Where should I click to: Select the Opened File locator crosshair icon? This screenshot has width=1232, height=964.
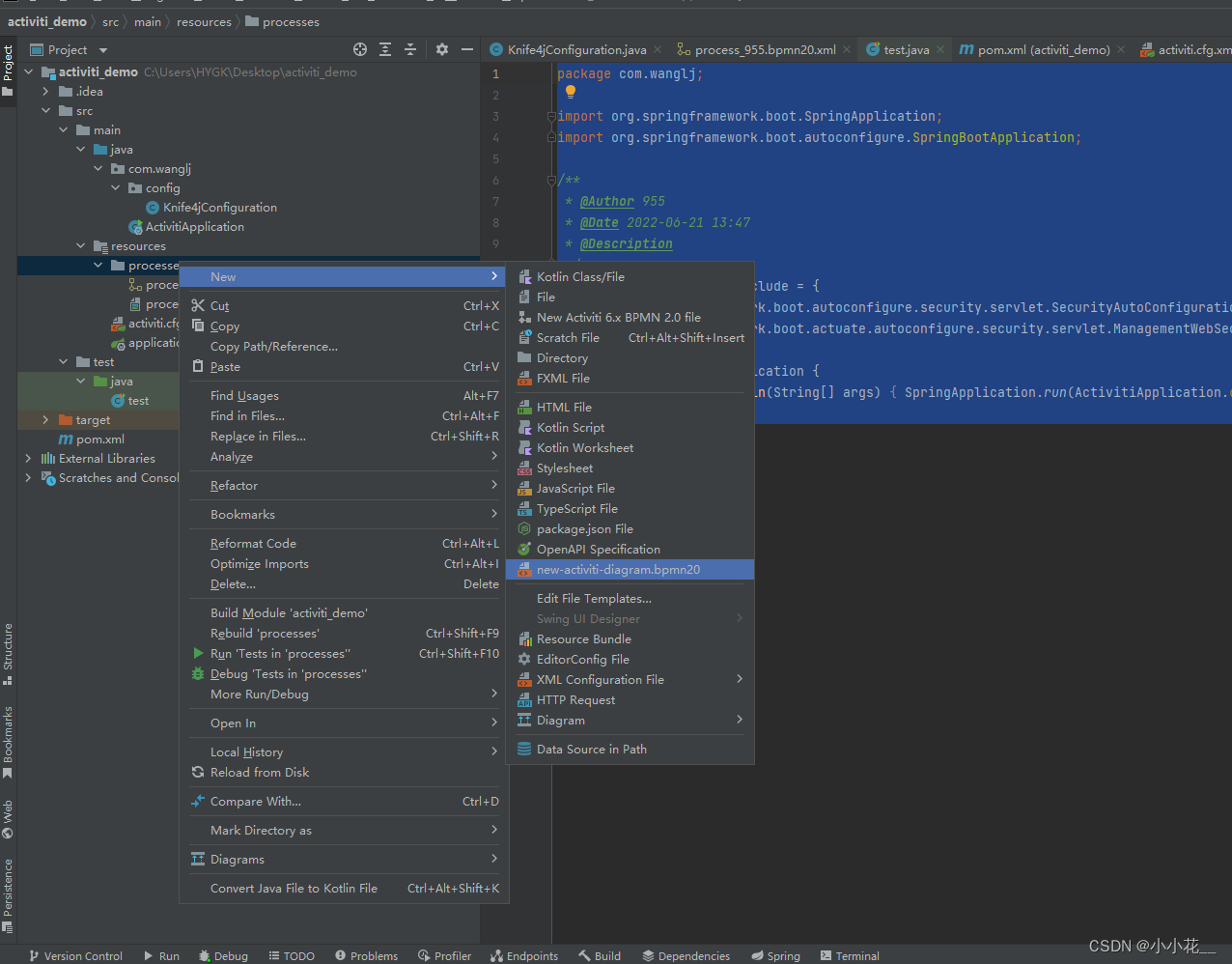pos(360,49)
